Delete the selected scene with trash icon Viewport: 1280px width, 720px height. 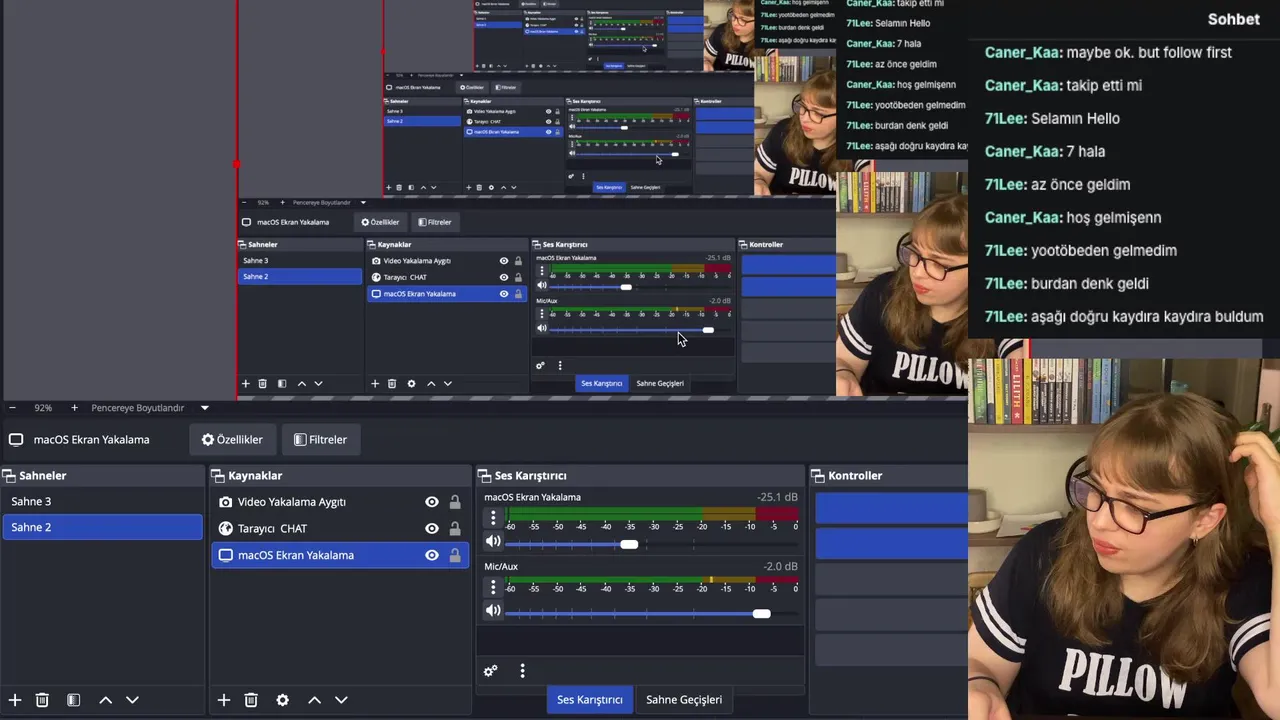click(x=42, y=700)
